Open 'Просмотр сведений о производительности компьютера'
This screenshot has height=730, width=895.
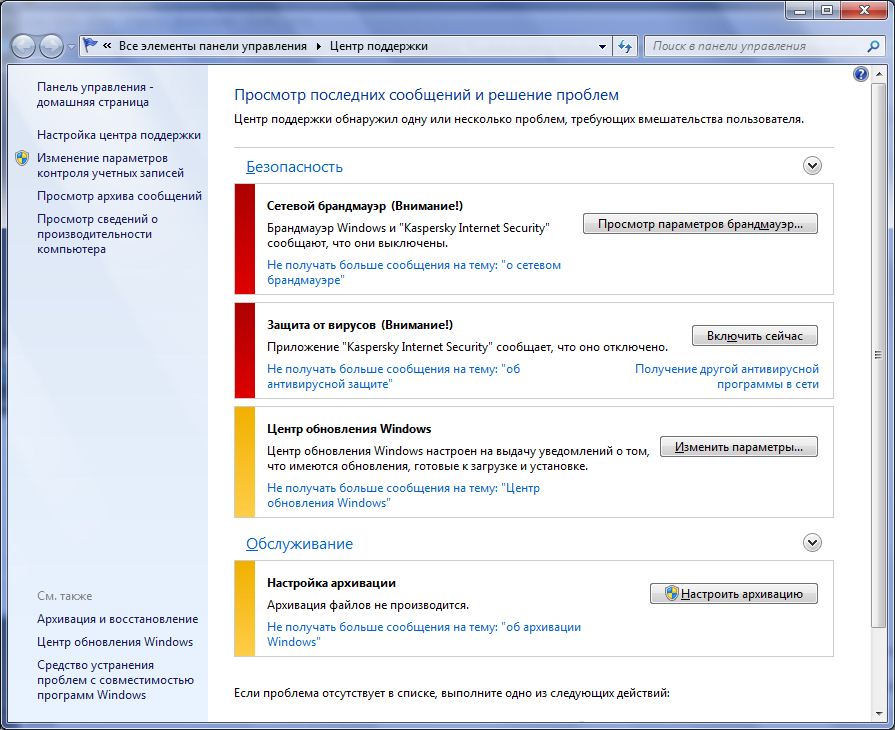[x=97, y=234]
